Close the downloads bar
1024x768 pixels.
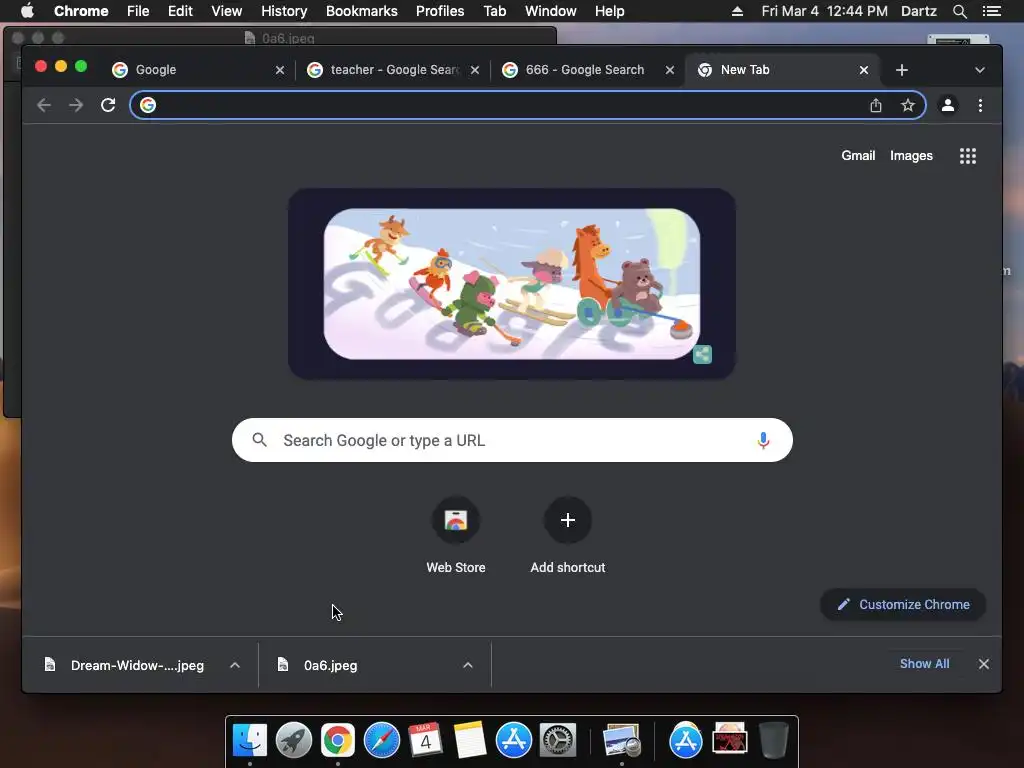pyautogui.click(x=984, y=664)
